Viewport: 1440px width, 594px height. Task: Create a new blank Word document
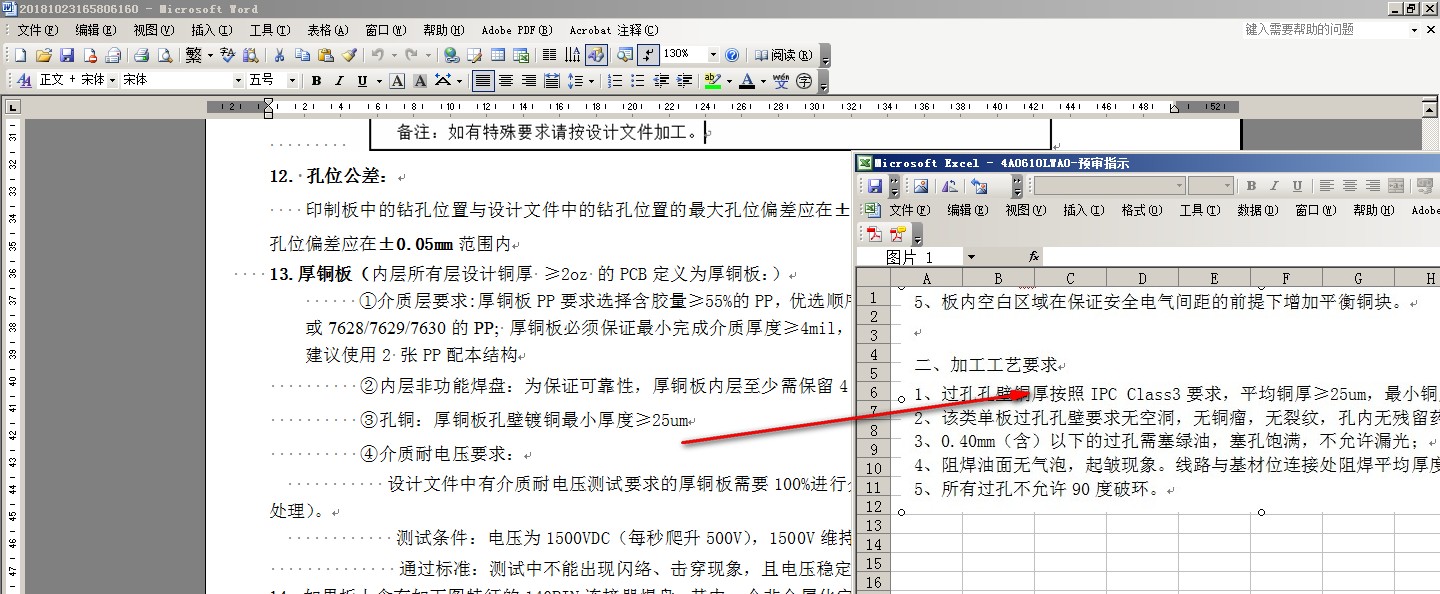coord(23,55)
